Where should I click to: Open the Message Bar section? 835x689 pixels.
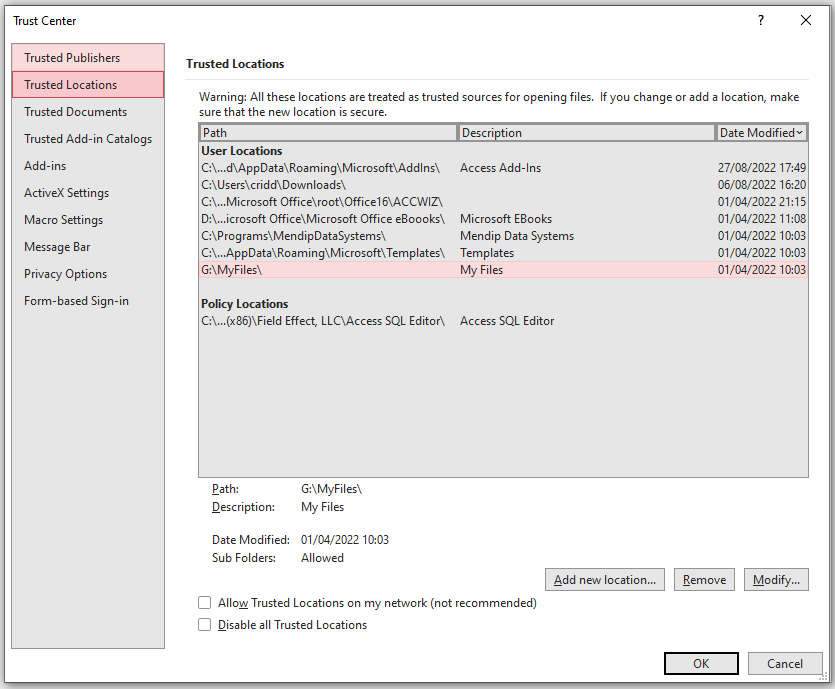point(88,247)
